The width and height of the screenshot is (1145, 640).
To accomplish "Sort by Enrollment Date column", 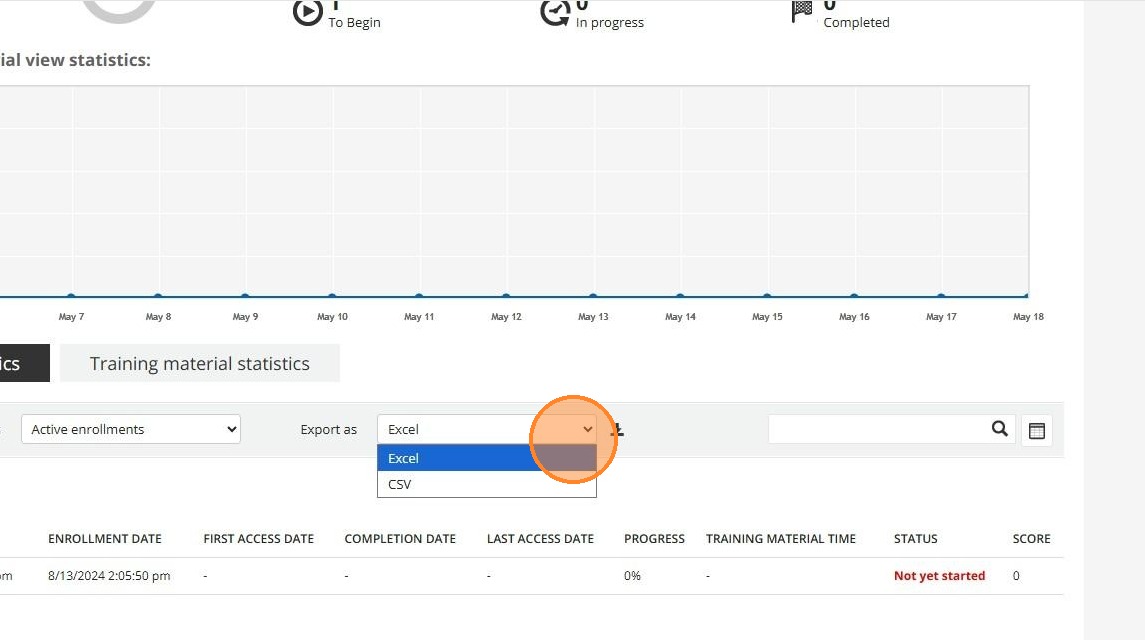I will point(104,538).
